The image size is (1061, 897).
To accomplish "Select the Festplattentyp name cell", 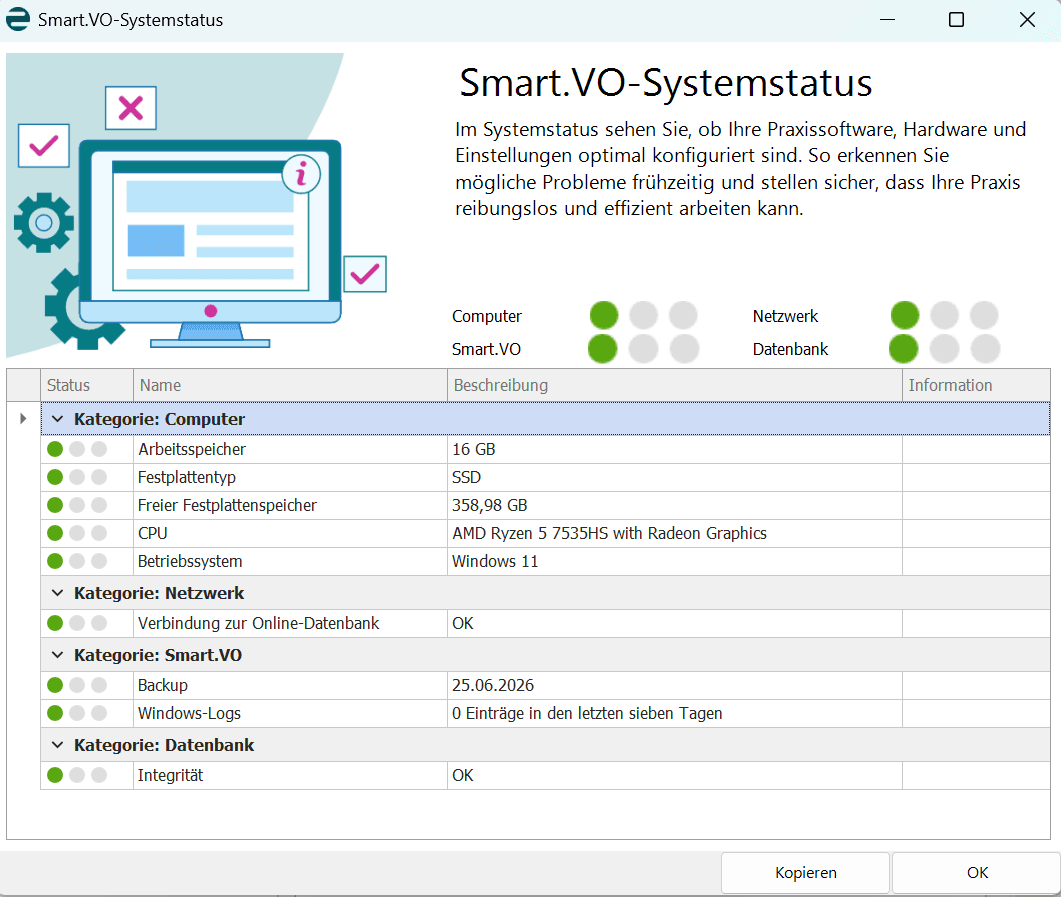I will click(290, 477).
